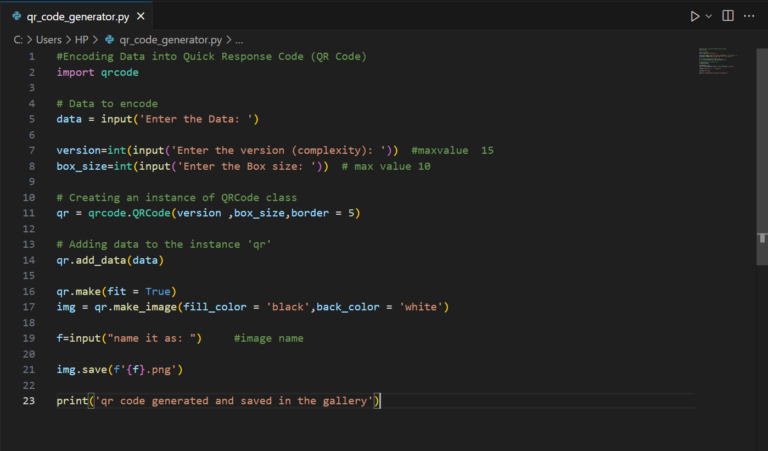The image size is (768, 451).
Task: Click the Python file icon in the tab
Action: pyautogui.click(x=17, y=16)
